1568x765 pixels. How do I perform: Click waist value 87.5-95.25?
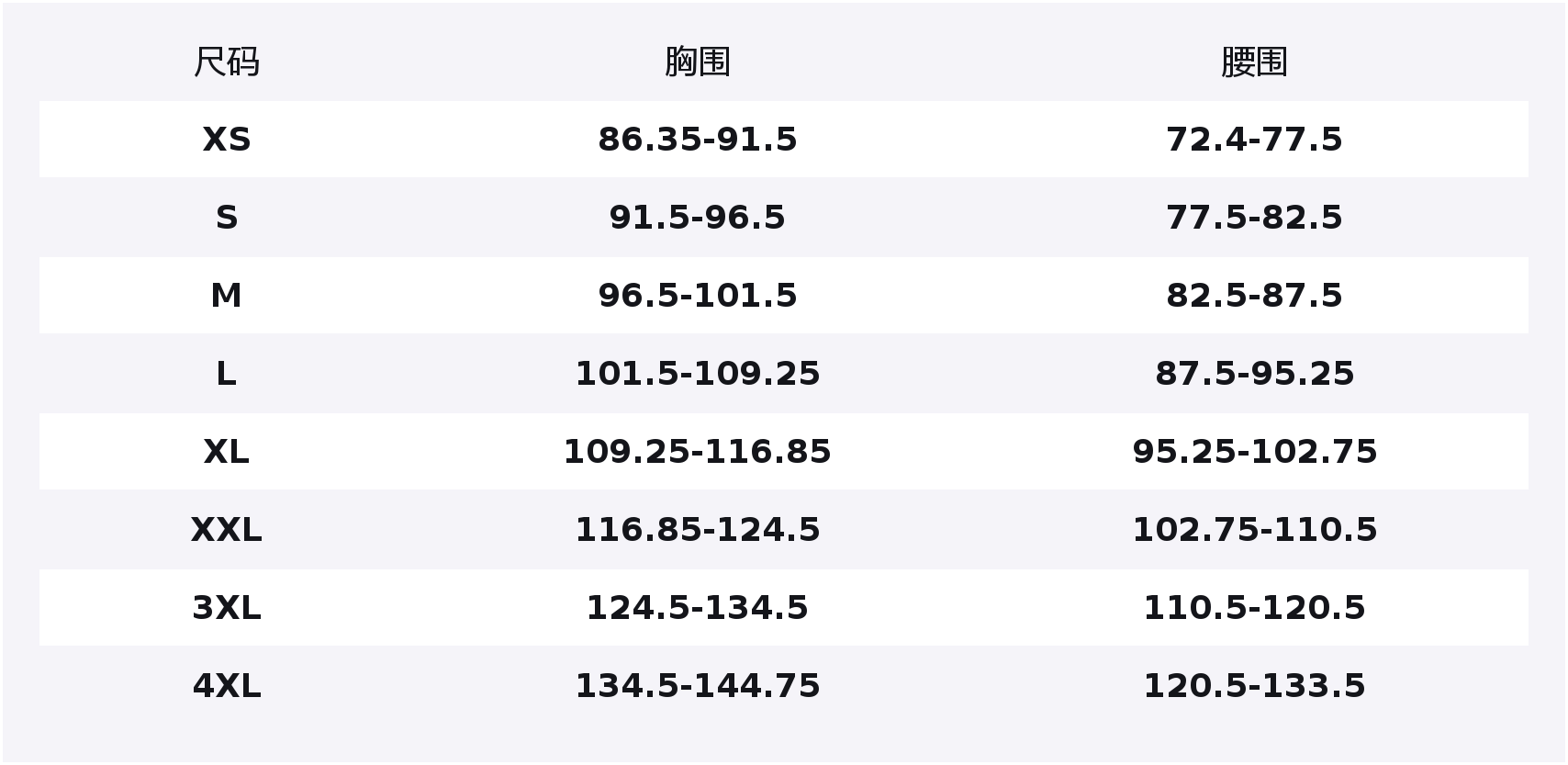[1254, 374]
